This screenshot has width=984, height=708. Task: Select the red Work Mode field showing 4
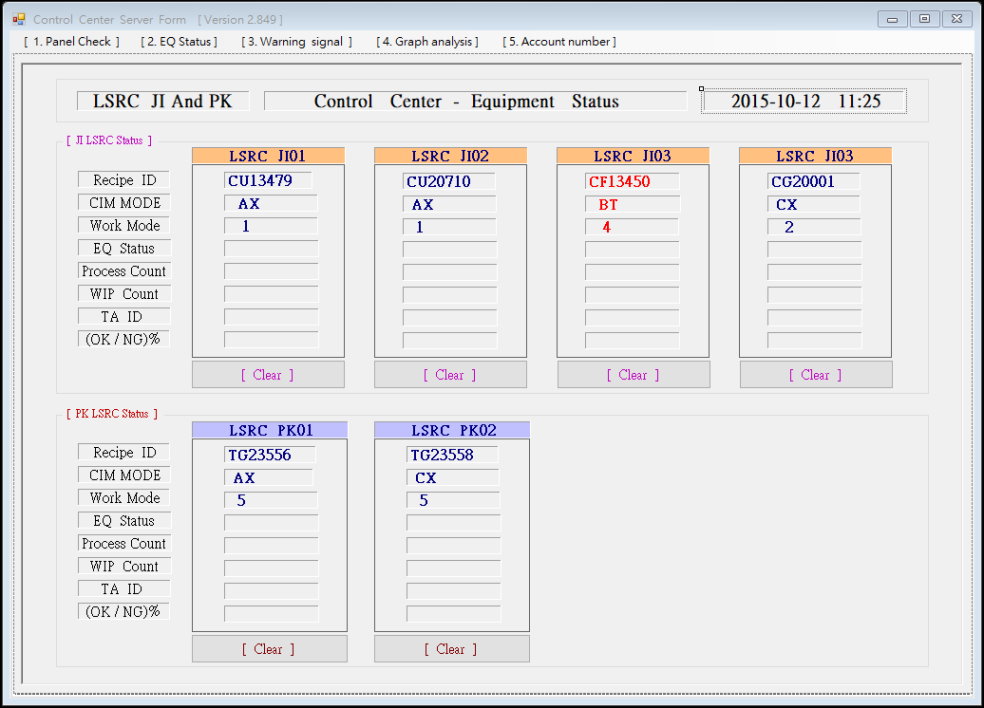pos(632,227)
